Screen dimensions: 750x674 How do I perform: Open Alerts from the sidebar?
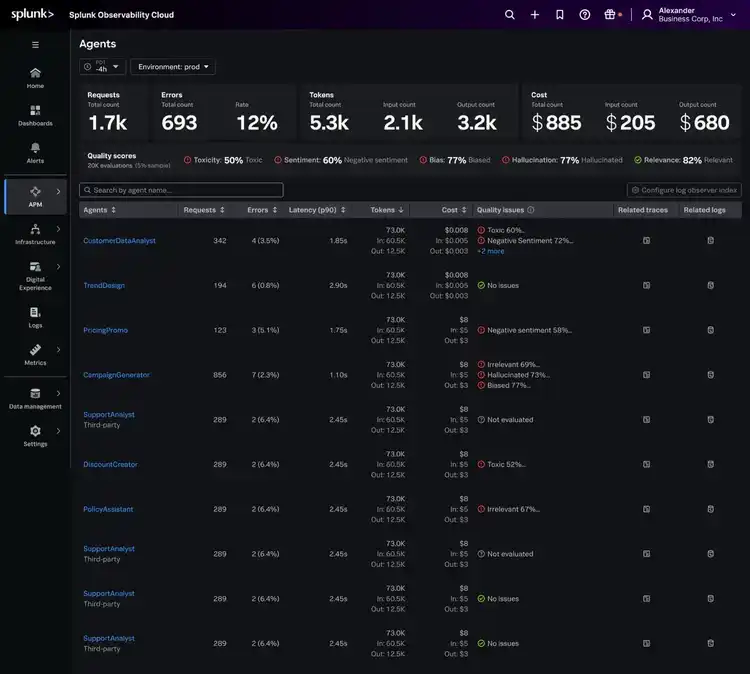[35, 152]
